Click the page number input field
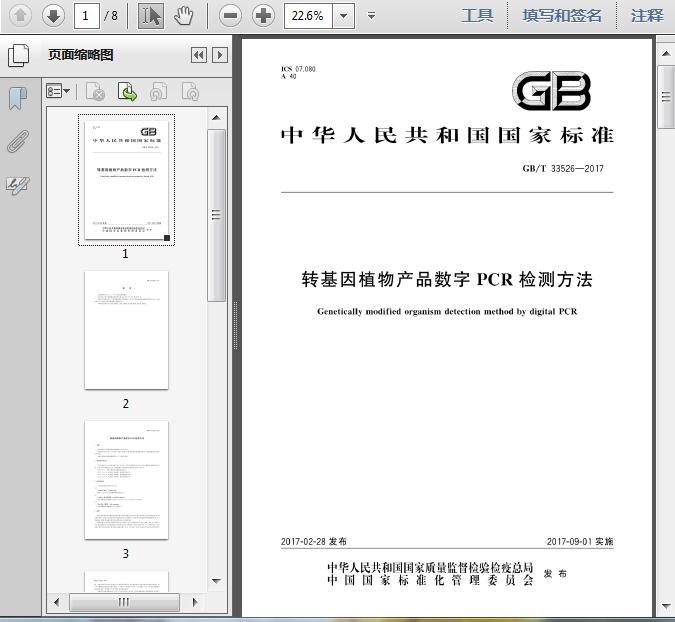This screenshot has width=675, height=622. (87, 15)
